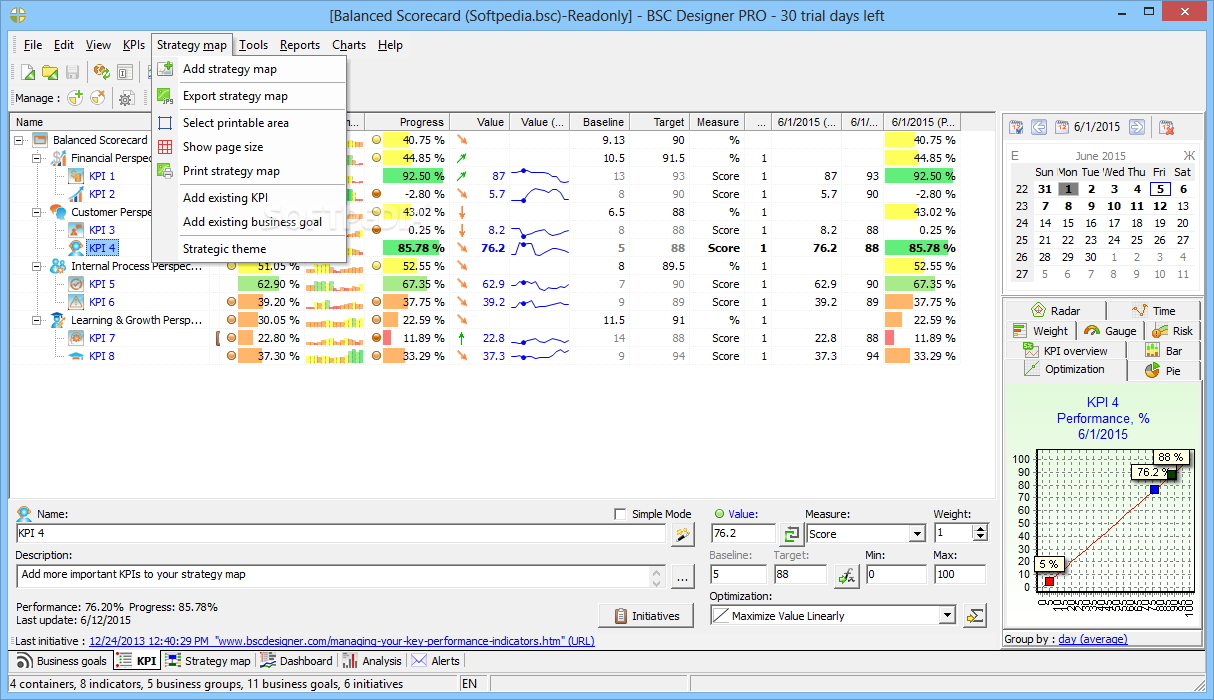Click the target formula fx icon
The height and width of the screenshot is (700, 1214).
click(x=846, y=575)
